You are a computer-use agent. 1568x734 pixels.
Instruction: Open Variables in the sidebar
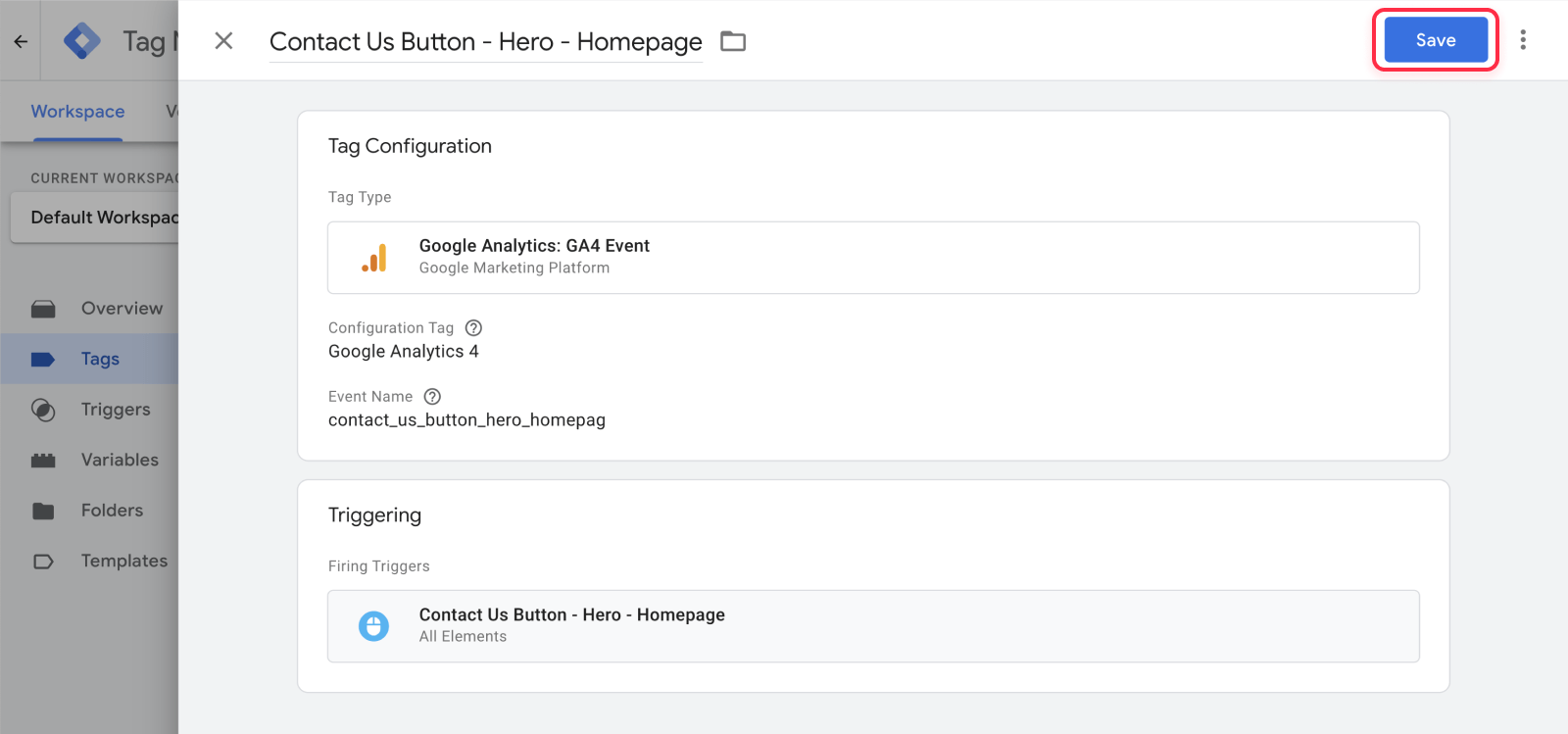(120, 460)
